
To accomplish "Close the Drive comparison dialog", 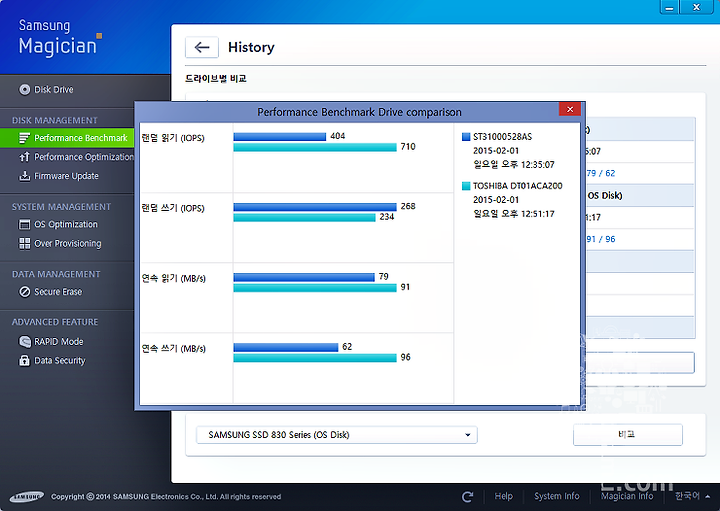I will point(570,109).
